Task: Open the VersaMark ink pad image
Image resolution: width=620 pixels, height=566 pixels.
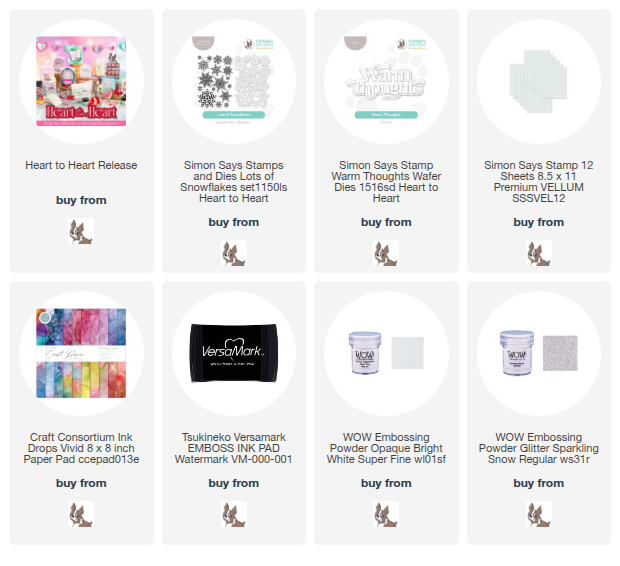Action: [x=234, y=353]
